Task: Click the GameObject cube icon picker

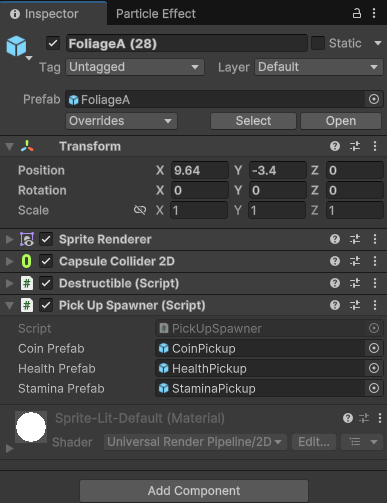Action: (16, 46)
